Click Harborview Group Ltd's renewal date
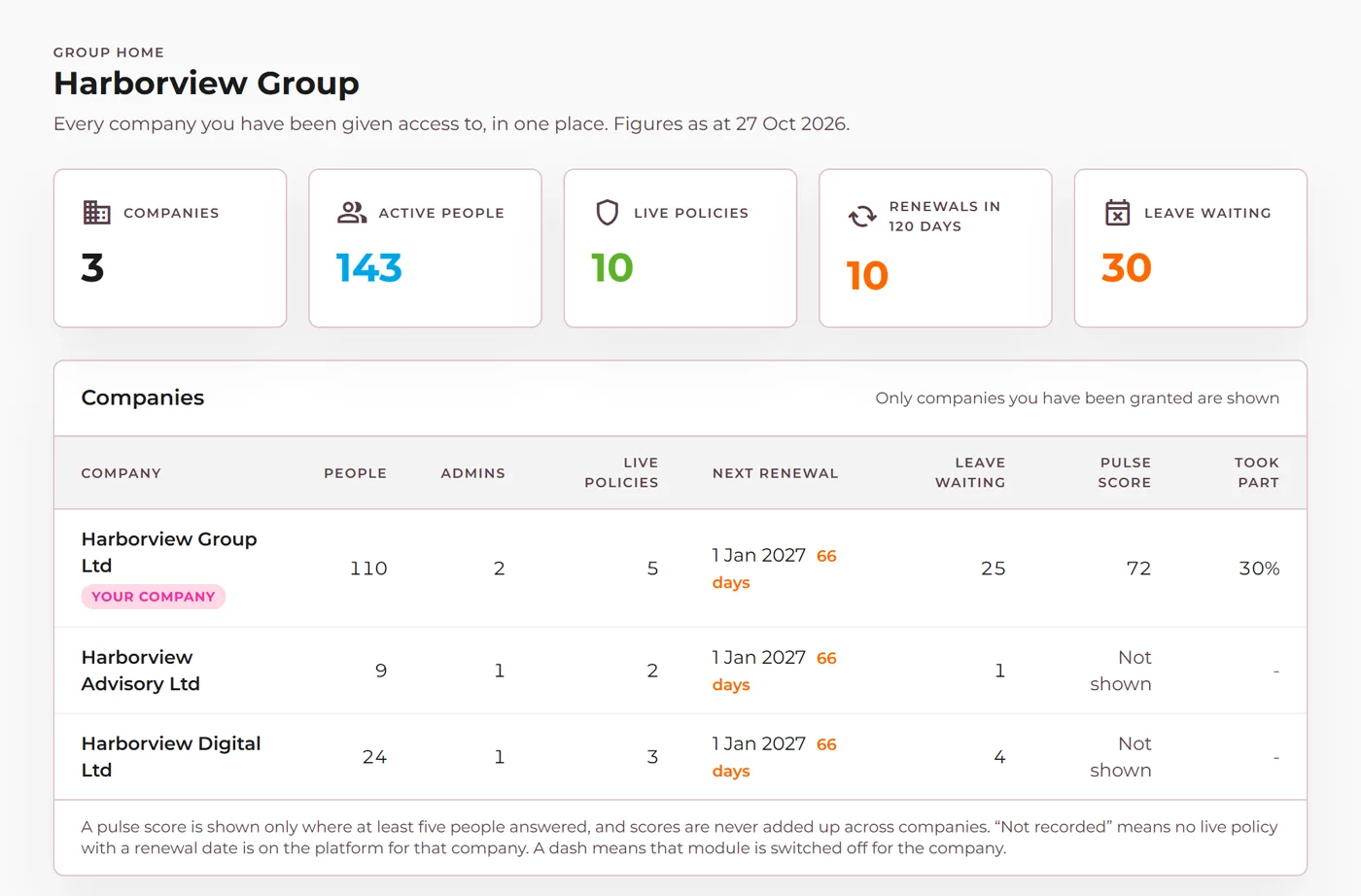The width and height of the screenshot is (1361, 896). click(x=759, y=555)
